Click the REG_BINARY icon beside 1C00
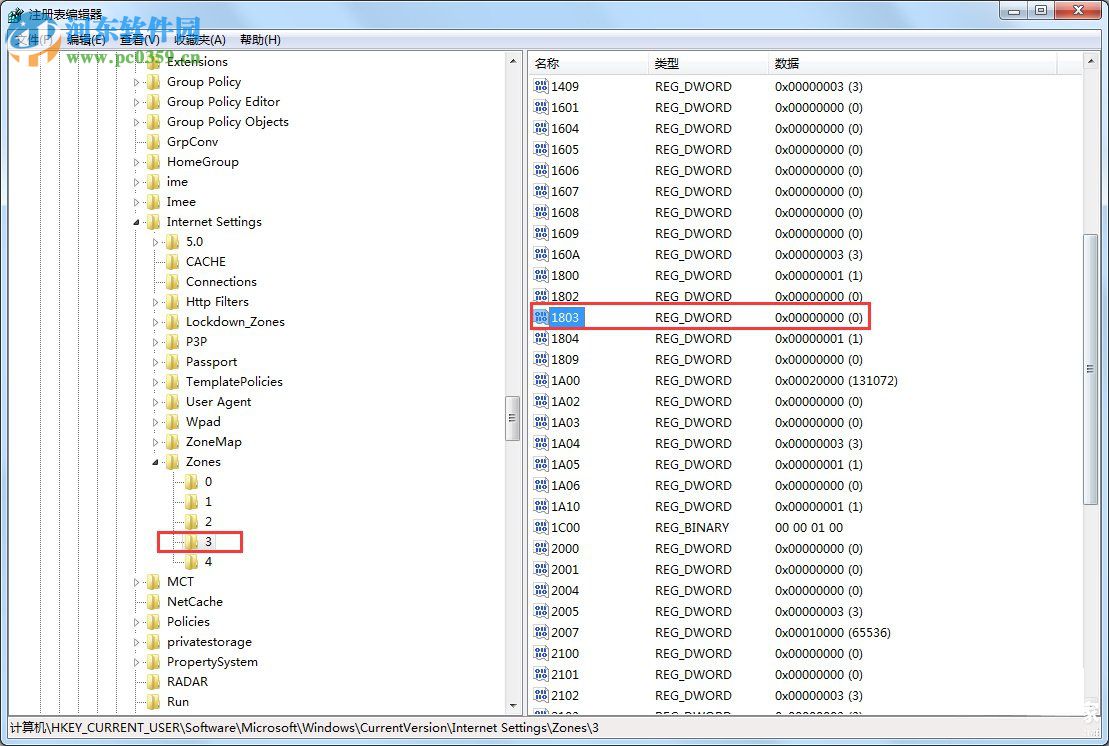 pos(541,527)
